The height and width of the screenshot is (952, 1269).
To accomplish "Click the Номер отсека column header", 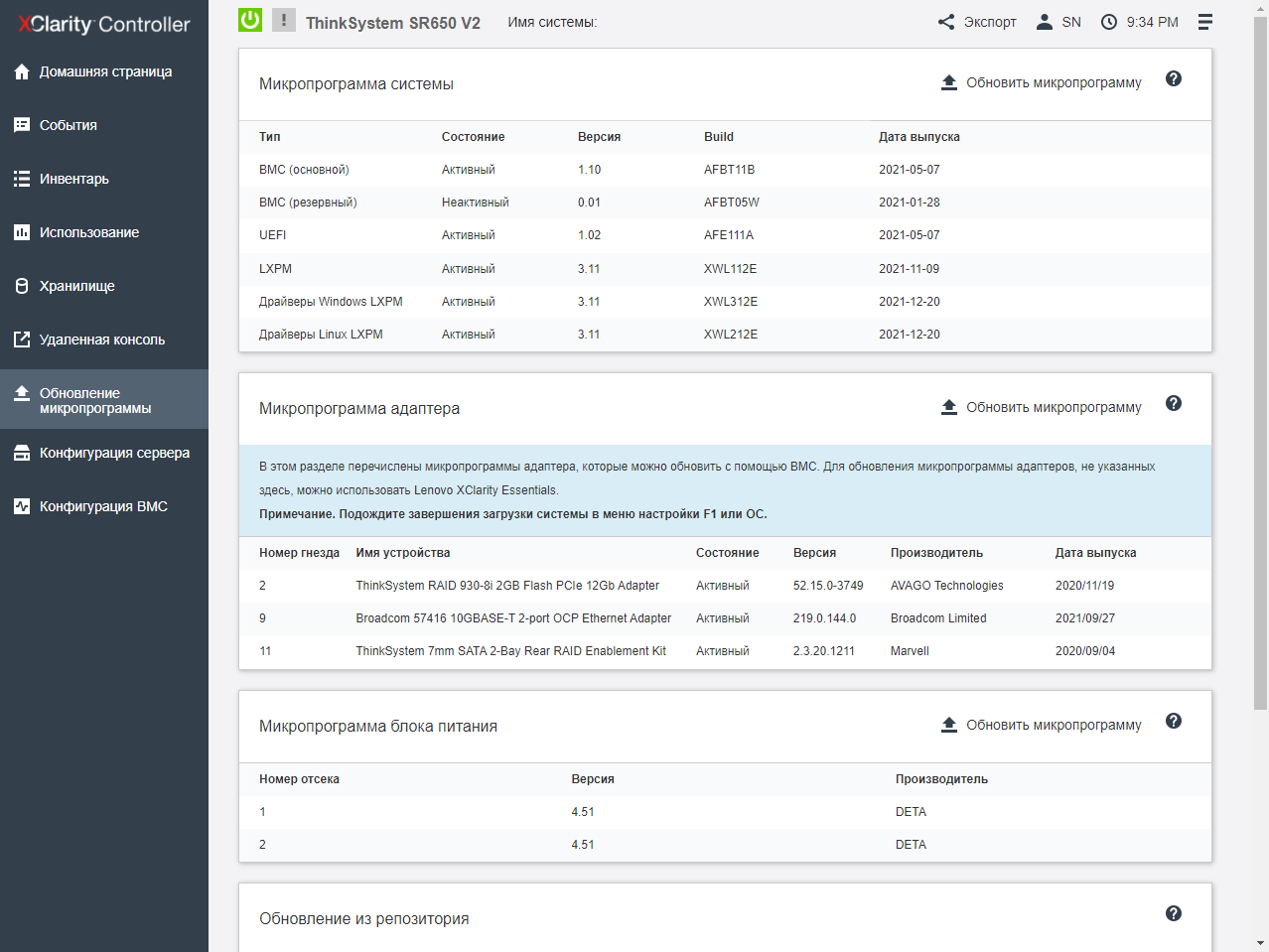I will pos(299,779).
